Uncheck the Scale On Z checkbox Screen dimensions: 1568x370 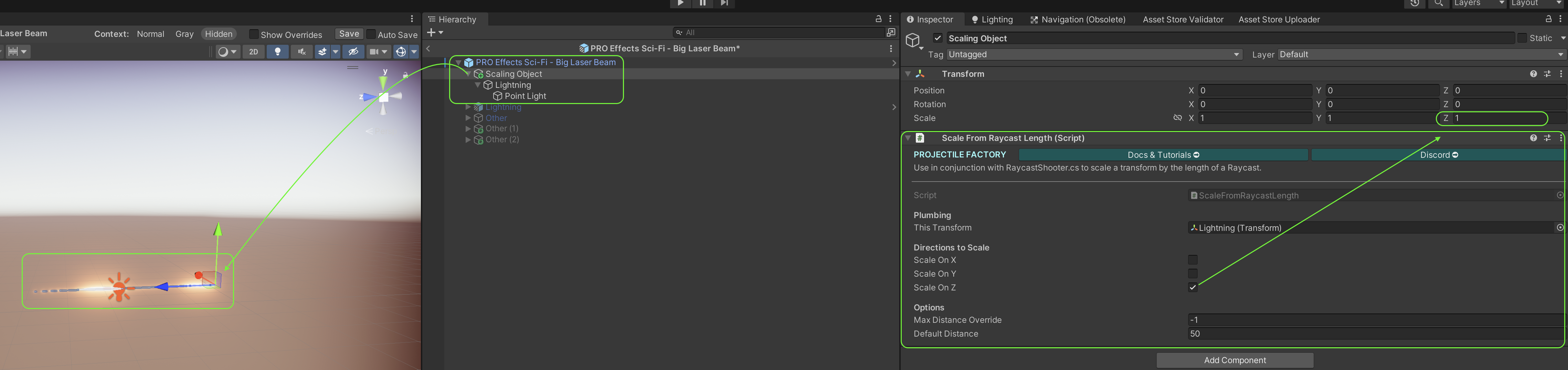pos(1193,288)
